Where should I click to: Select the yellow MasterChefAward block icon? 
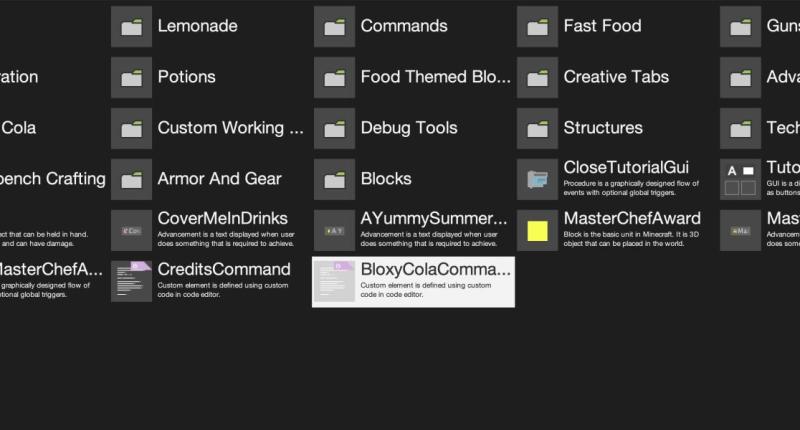pyautogui.click(x=537, y=231)
